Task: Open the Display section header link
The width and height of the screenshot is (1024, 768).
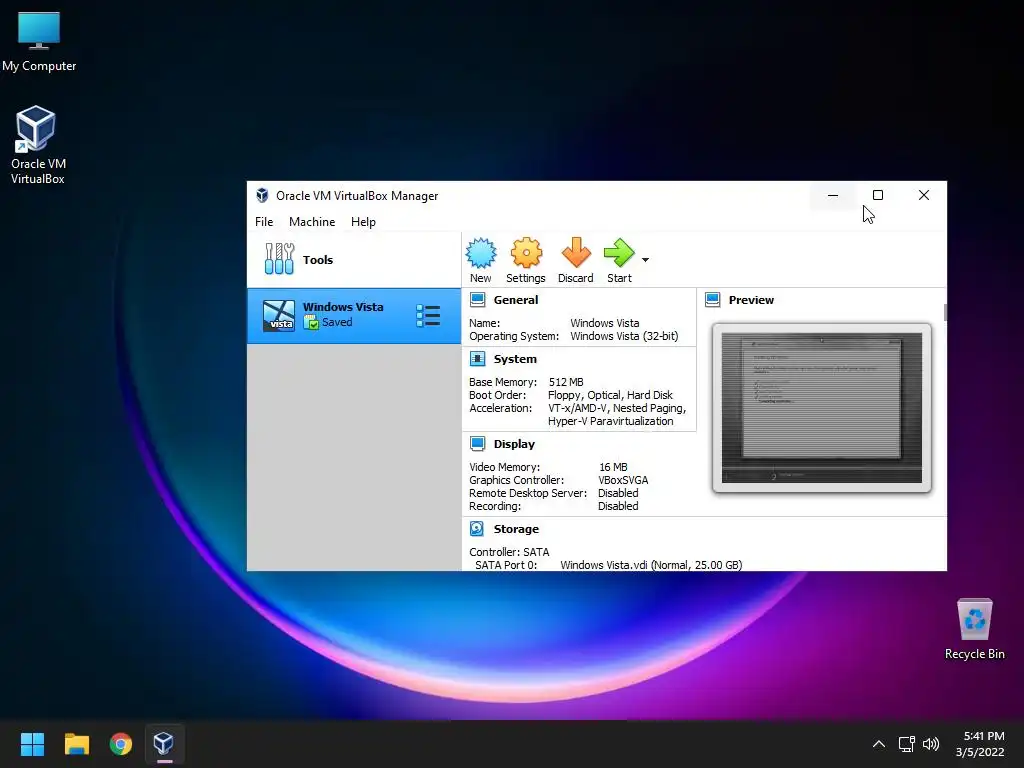Action: pyautogui.click(x=514, y=444)
